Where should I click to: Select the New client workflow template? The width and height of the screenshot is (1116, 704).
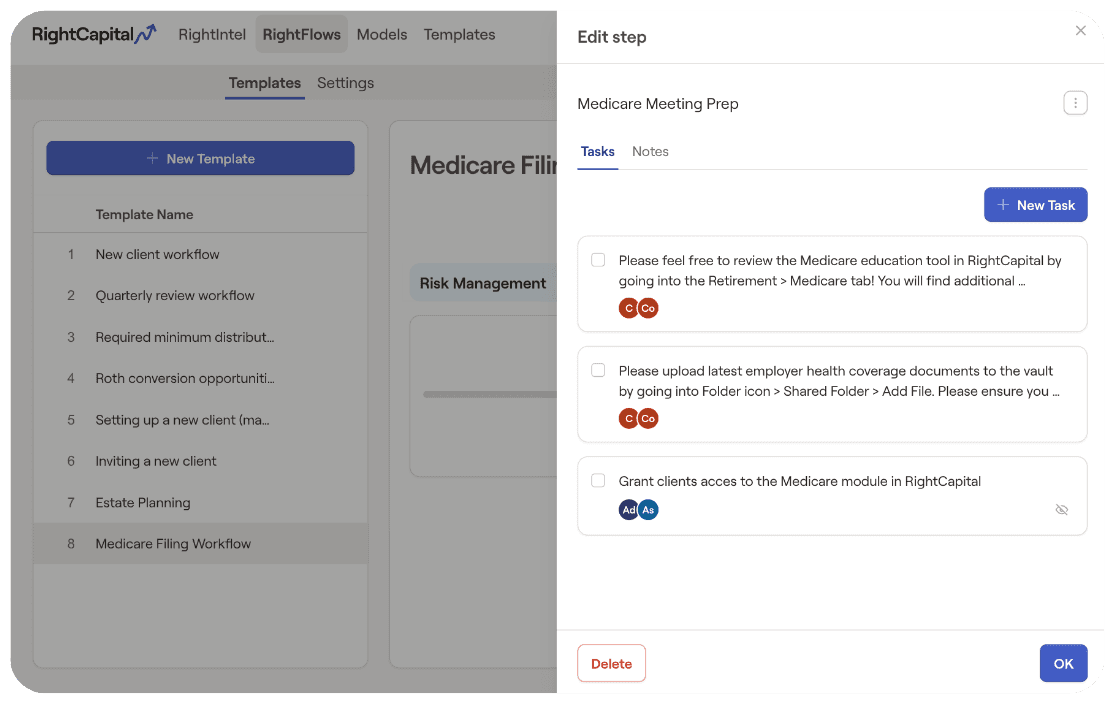point(200,254)
